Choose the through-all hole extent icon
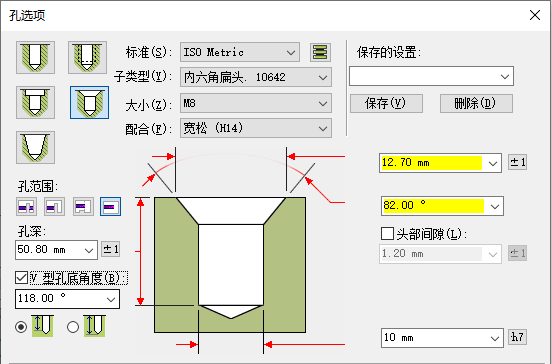This screenshot has height=364, width=552. click(x=26, y=207)
